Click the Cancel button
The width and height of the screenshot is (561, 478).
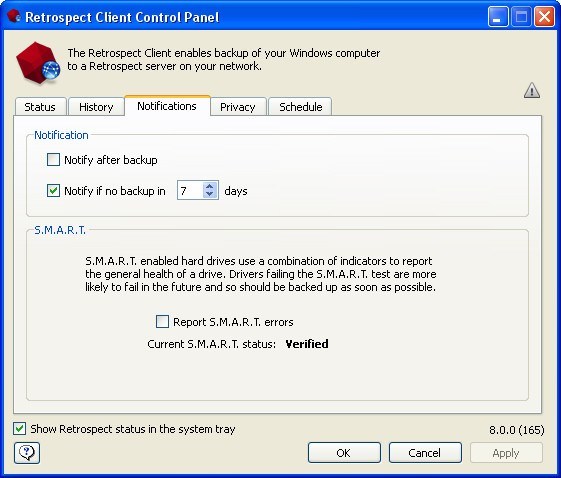pyautogui.click(x=425, y=453)
